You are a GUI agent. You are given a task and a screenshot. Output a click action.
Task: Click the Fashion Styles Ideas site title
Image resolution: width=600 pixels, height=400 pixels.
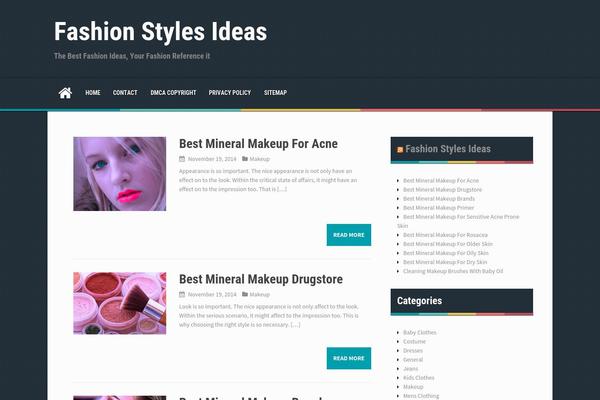pyautogui.click(x=160, y=31)
